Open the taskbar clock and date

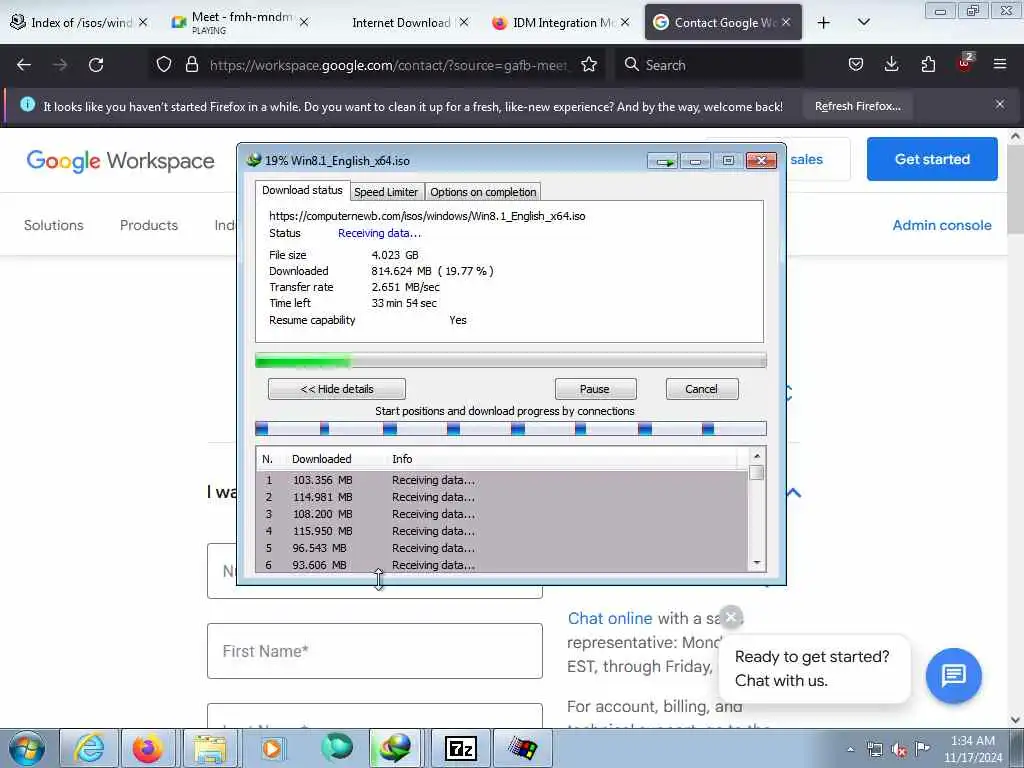click(x=973, y=749)
